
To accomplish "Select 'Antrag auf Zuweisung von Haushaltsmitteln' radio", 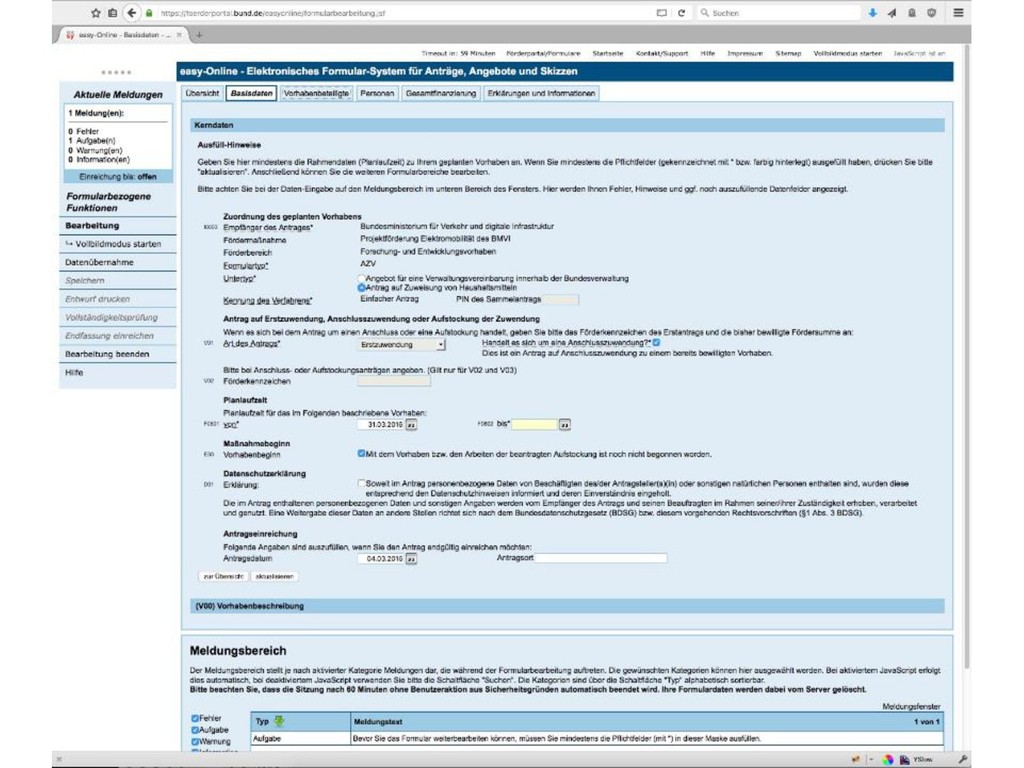I will pyautogui.click(x=361, y=287).
